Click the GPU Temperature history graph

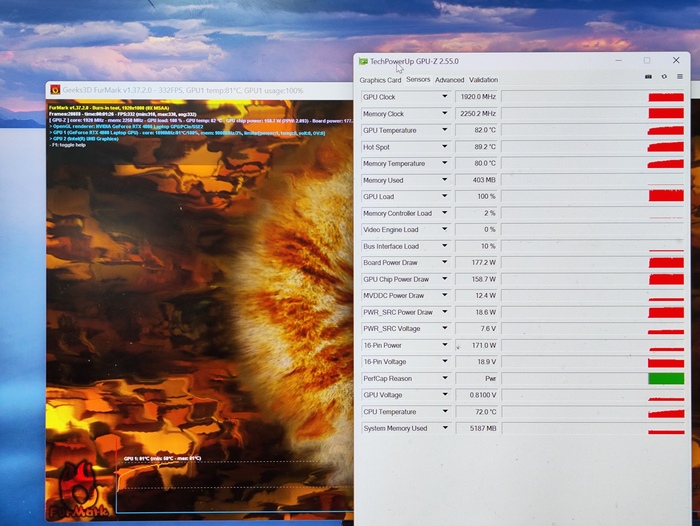[592, 130]
